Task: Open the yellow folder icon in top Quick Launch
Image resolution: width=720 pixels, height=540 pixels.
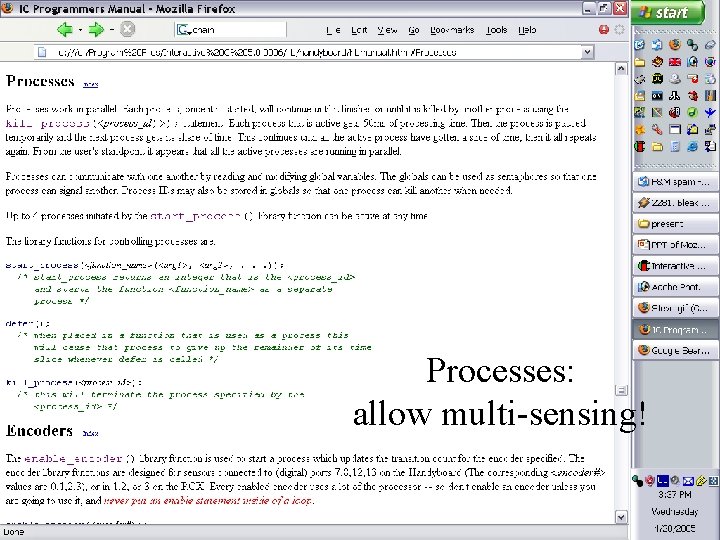Action: 640,62
